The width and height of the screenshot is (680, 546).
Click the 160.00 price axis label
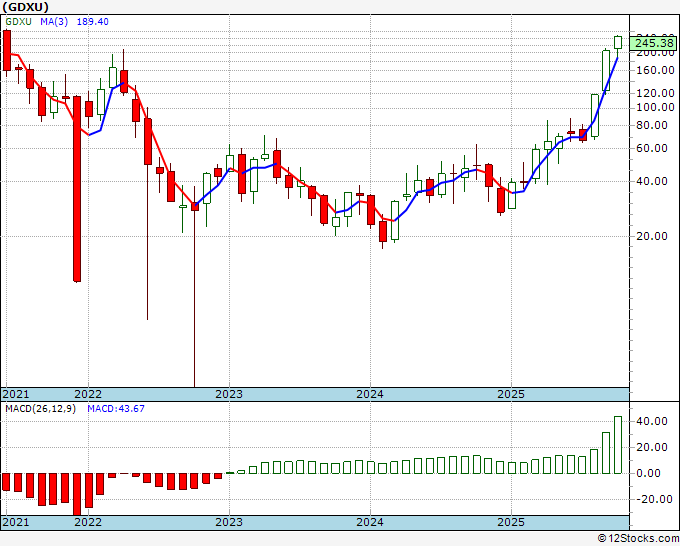655,70
